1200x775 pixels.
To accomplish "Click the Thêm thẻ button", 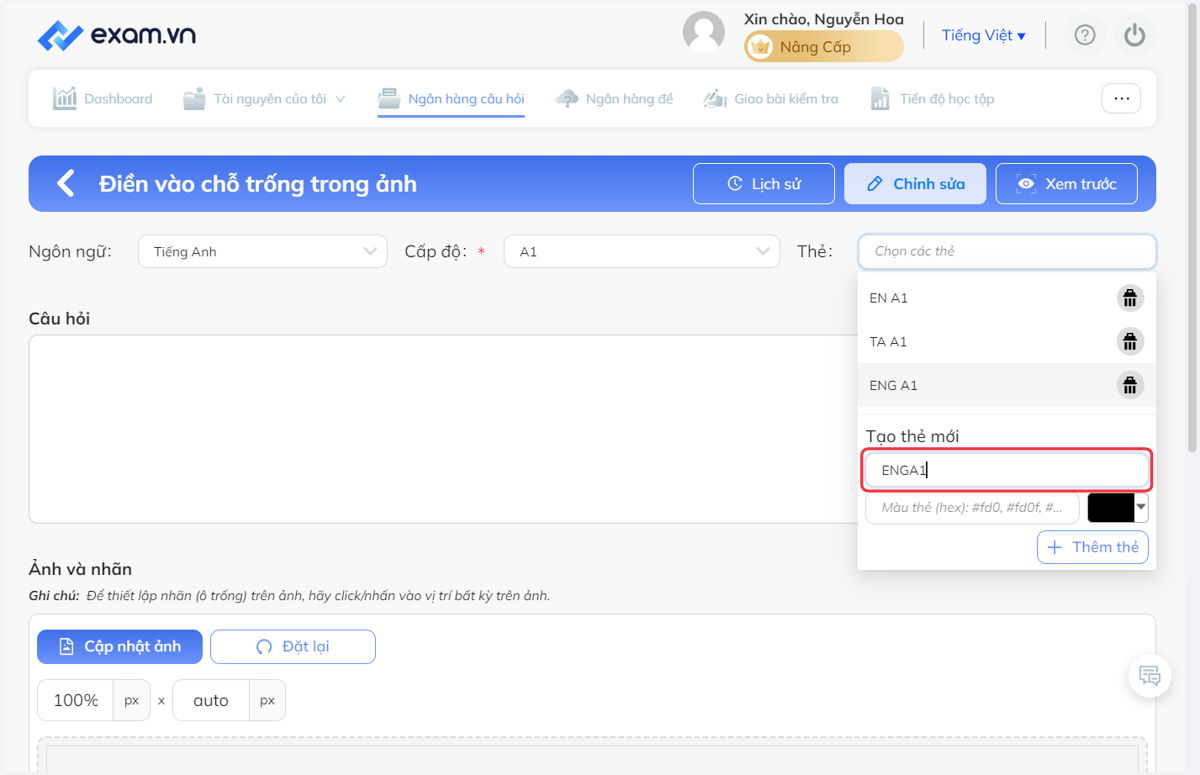I will point(1093,547).
